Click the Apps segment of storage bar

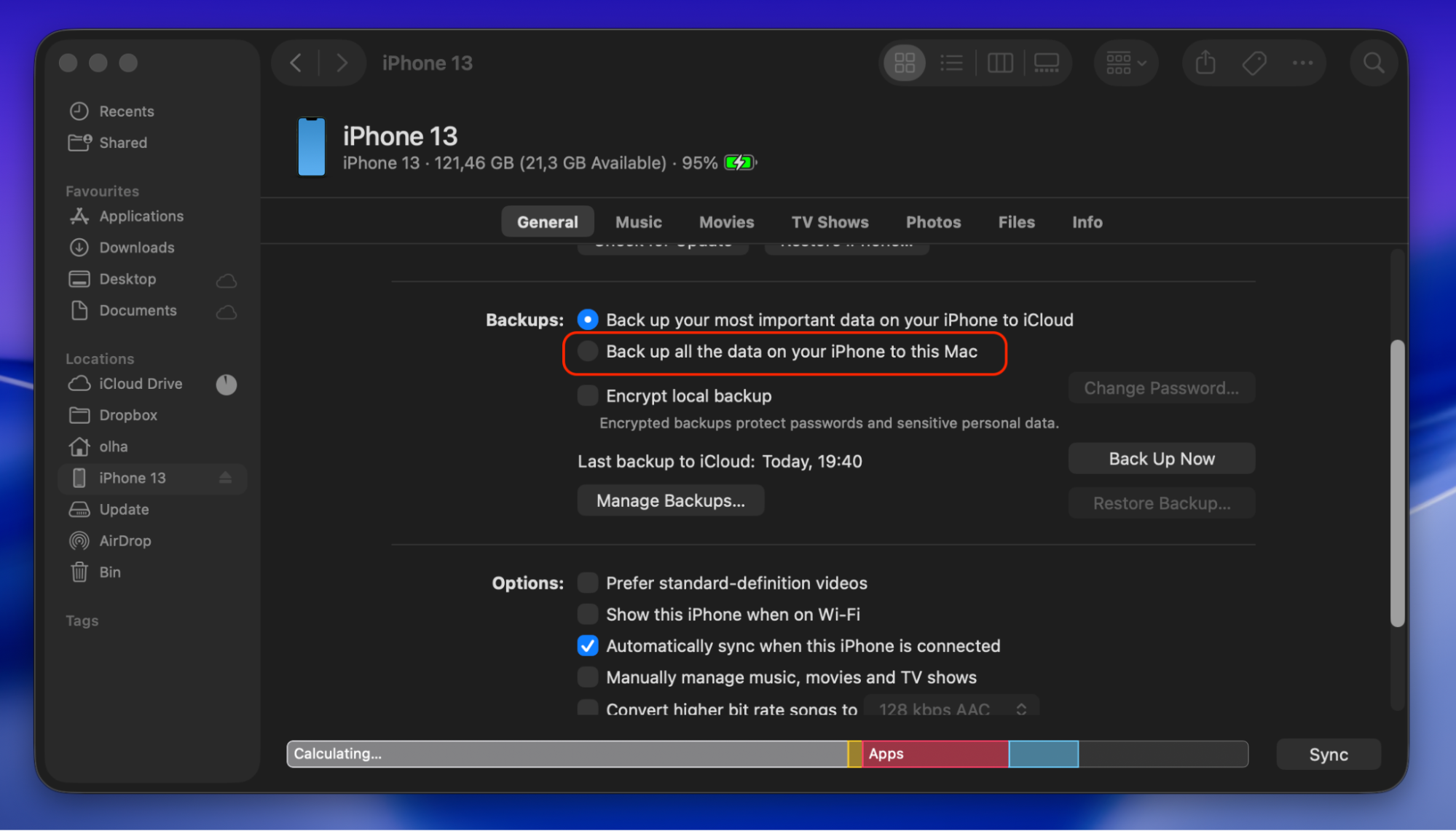(x=935, y=755)
